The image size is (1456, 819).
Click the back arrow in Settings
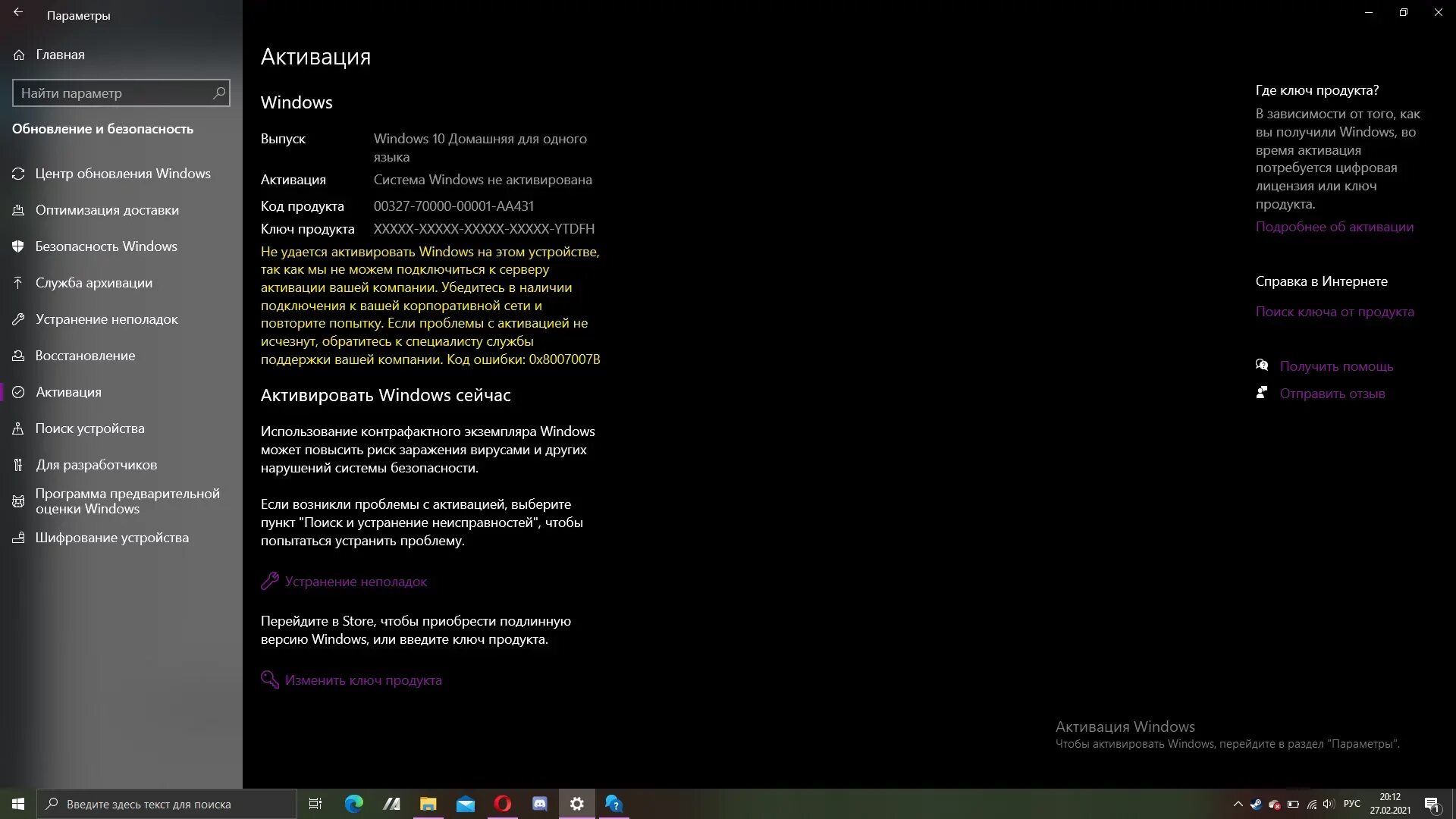click(18, 13)
